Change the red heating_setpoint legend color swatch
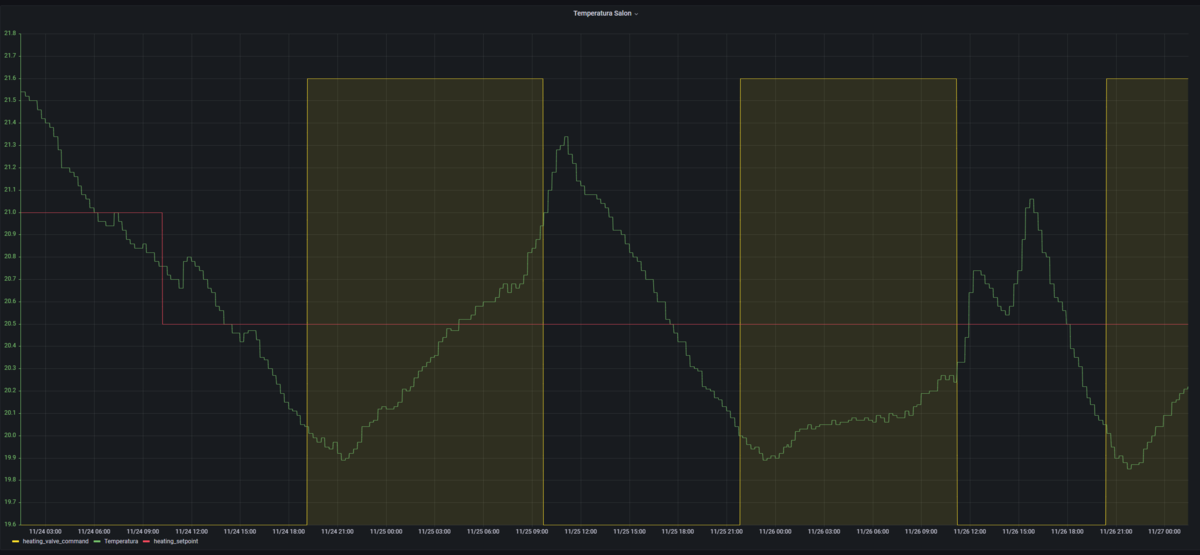Viewport: 1200px width, 555px height. coord(148,541)
